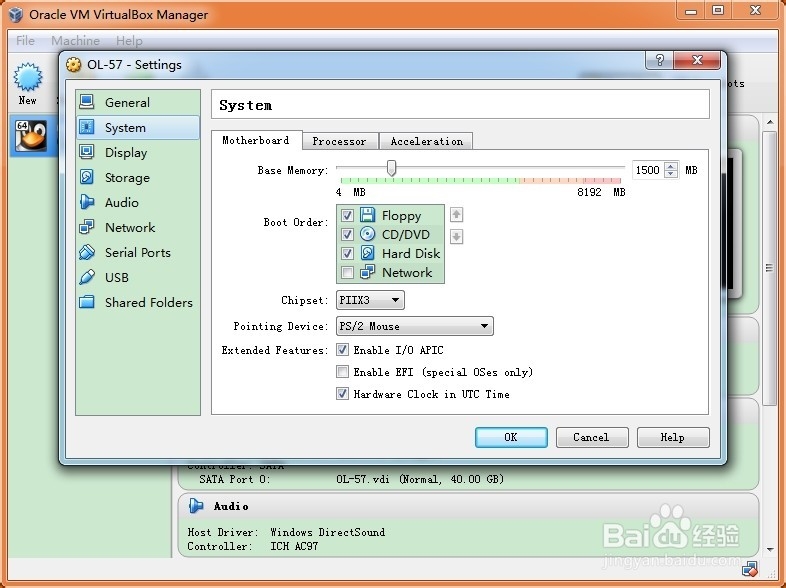This screenshot has width=786, height=588.
Task: Open the Machine menu
Action: pyautogui.click(x=75, y=40)
